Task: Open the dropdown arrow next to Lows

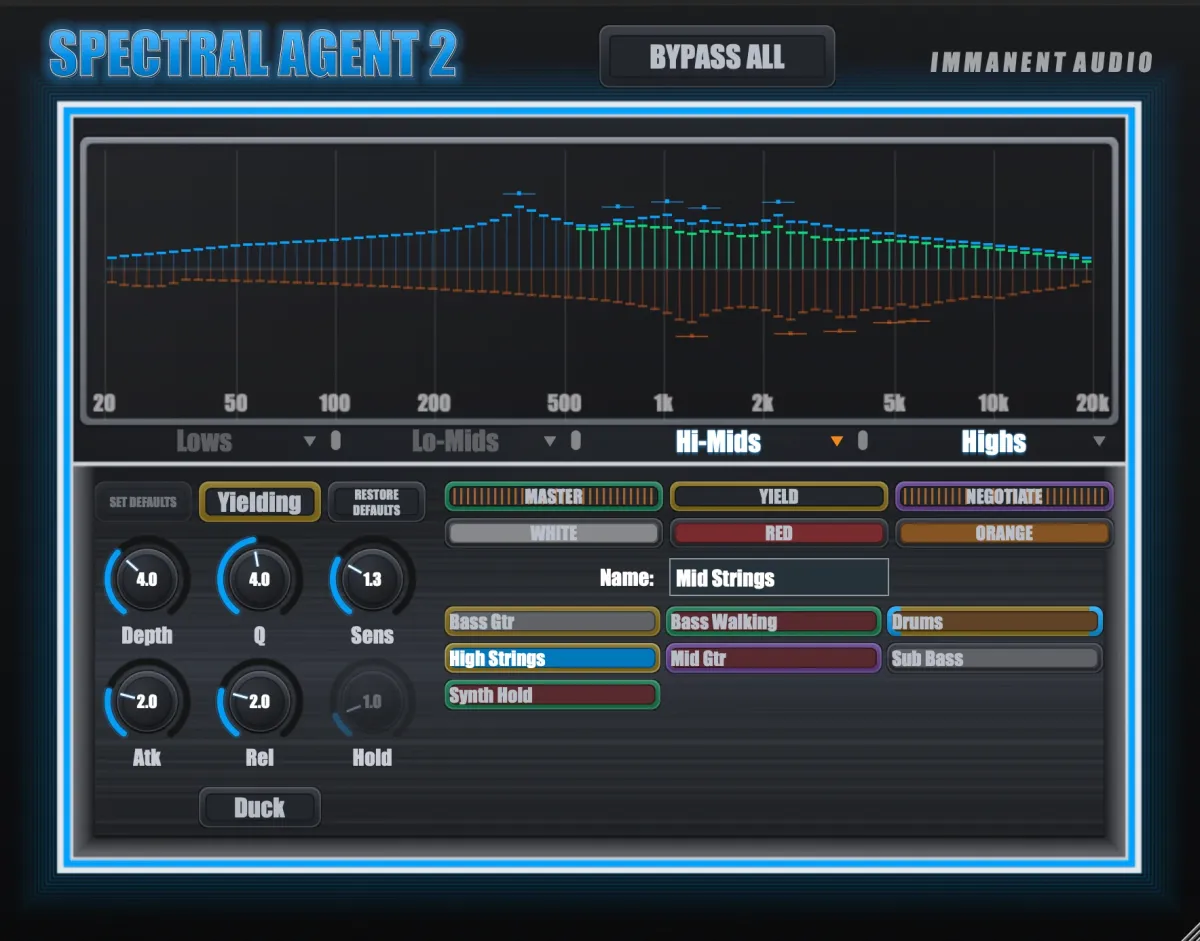Action: 310,441
